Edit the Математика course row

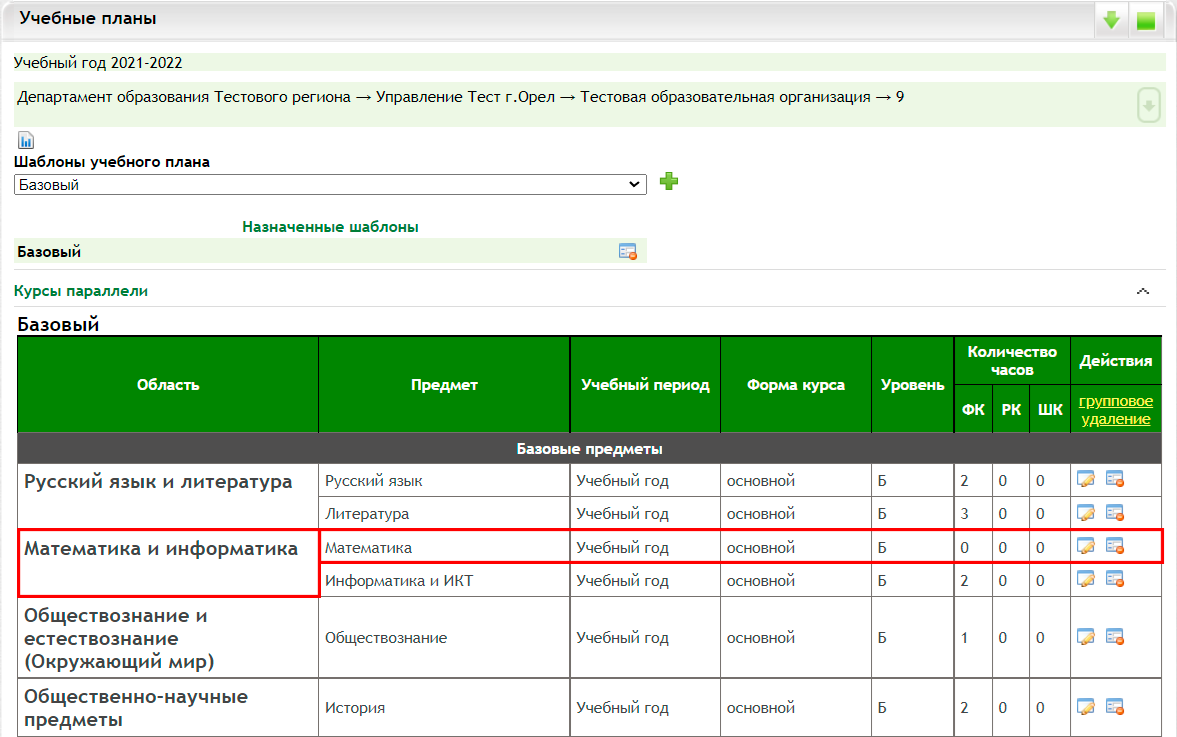point(1086,547)
